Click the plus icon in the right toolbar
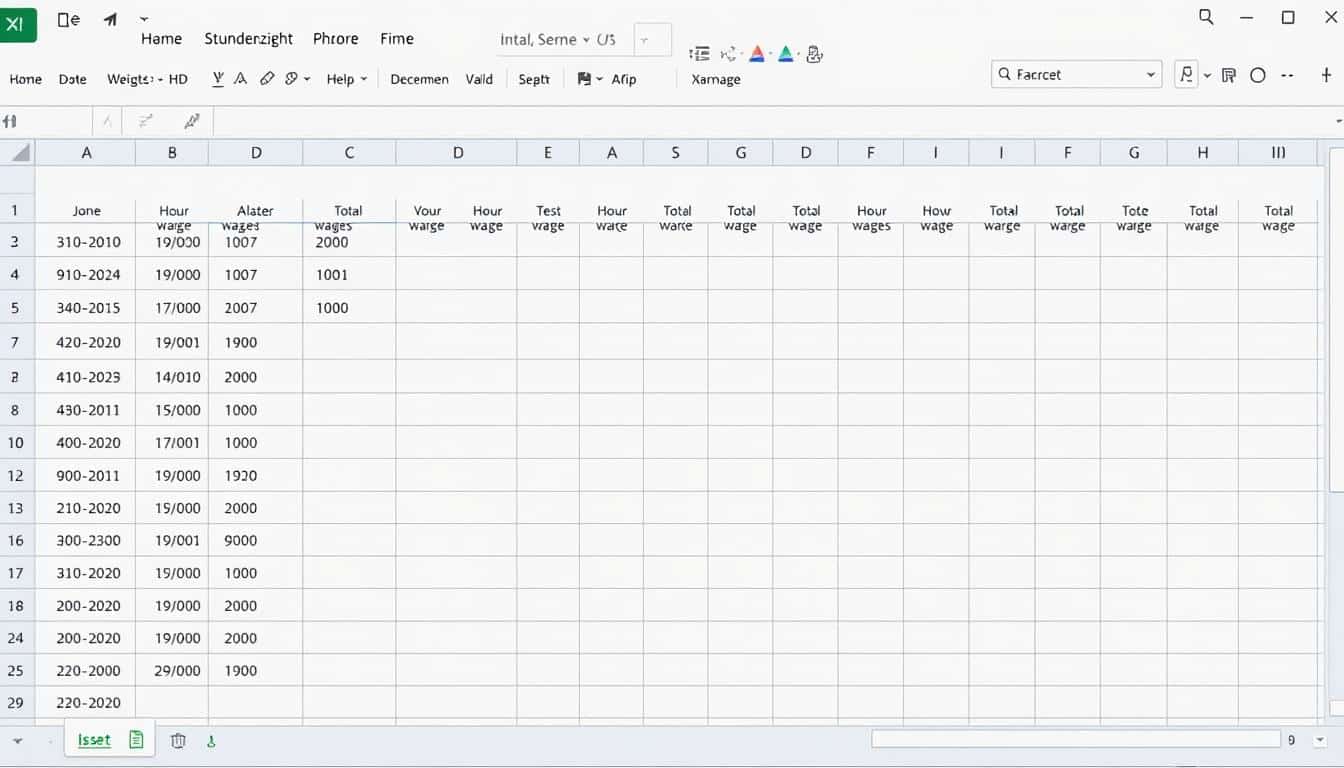1344x768 pixels. tap(1326, 75)
